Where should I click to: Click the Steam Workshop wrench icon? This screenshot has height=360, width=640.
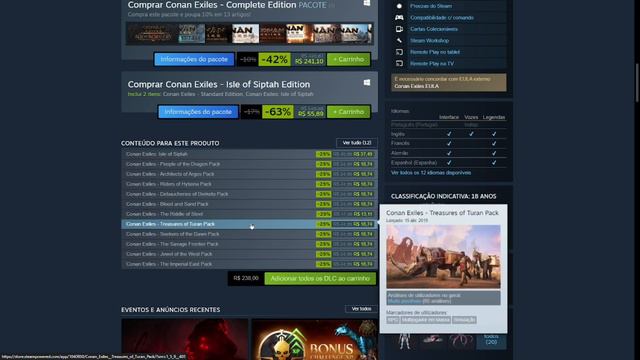[x=399, y=40]
